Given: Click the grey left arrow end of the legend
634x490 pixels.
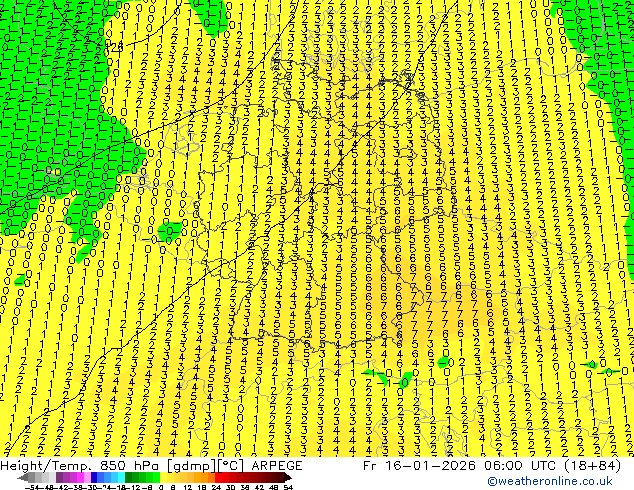Looking at the screenshot, I should (x=23, y=477).
